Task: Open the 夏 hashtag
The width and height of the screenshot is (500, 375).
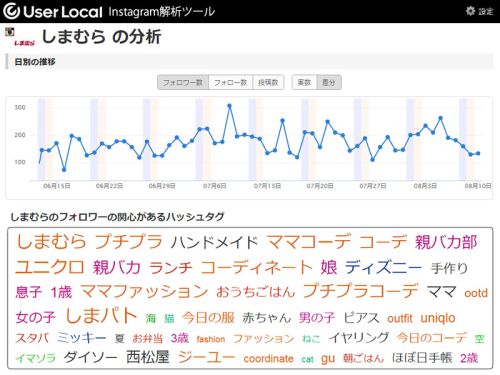Action: point(119,339)
